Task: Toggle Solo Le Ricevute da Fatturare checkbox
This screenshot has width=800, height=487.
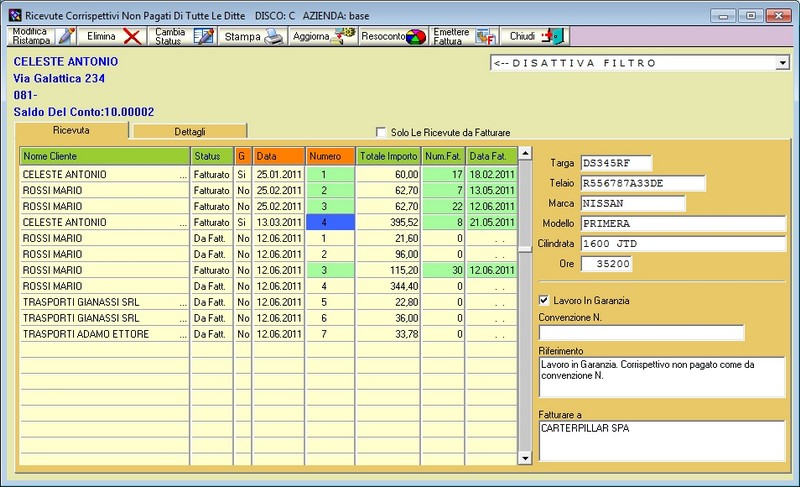Action: 381,132
